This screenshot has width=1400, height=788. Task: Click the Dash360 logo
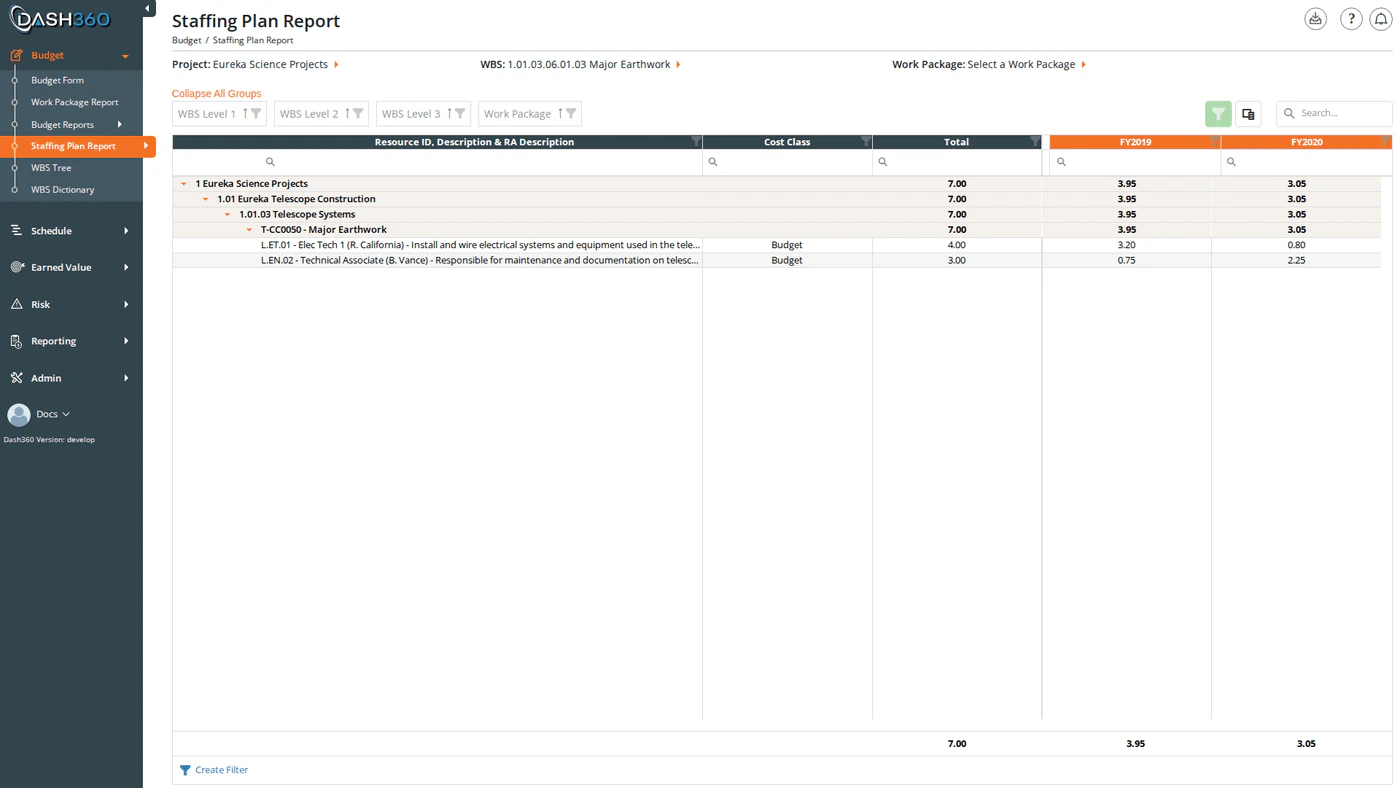[x=62, y=17]
